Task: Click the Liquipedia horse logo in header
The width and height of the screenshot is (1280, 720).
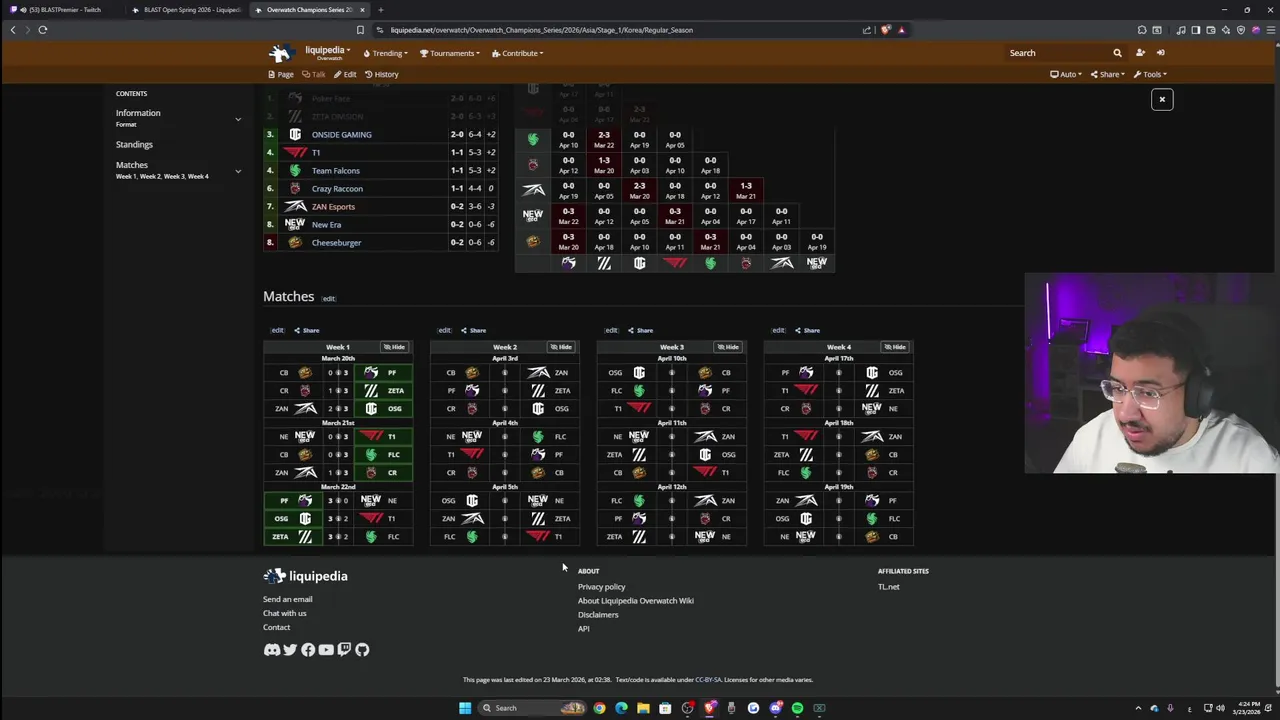Action: (x=280, y=53)
